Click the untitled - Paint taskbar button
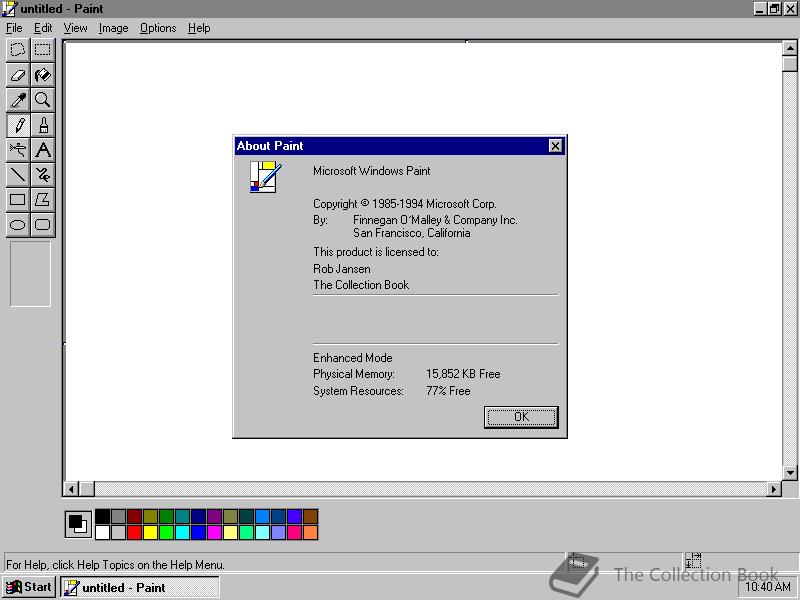800x600 pixels. 140,587
